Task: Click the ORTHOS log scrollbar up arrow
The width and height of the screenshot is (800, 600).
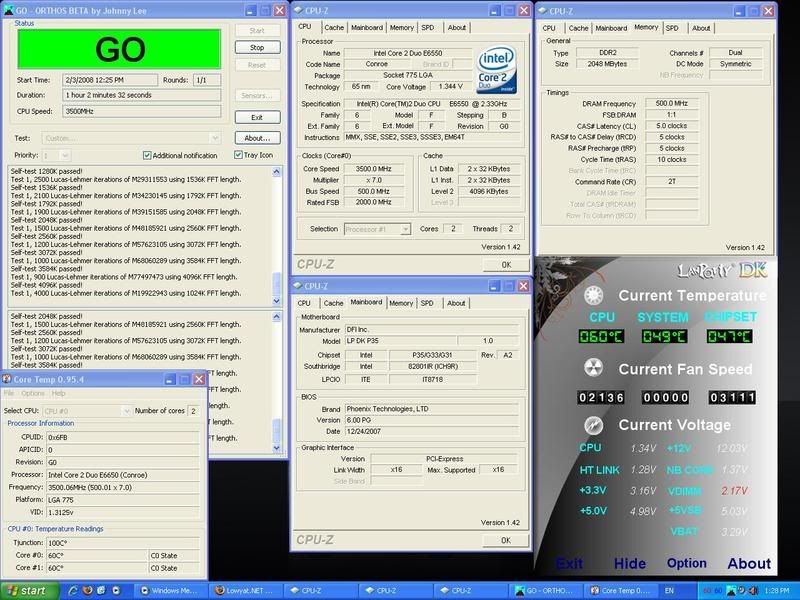Action: click(276, 172)
